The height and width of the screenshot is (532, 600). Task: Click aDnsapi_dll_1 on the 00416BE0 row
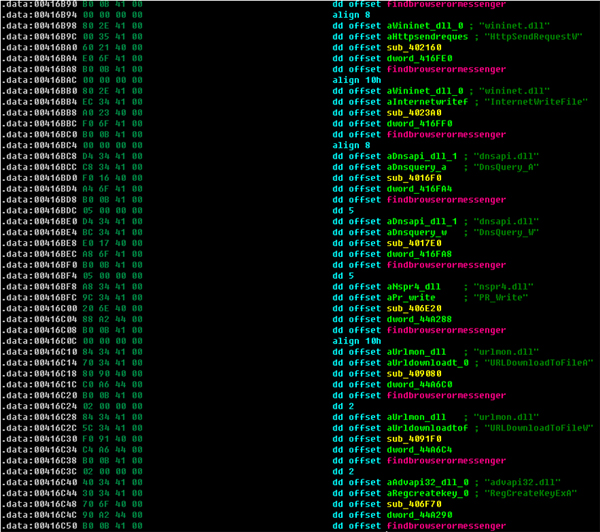point(422,222)
